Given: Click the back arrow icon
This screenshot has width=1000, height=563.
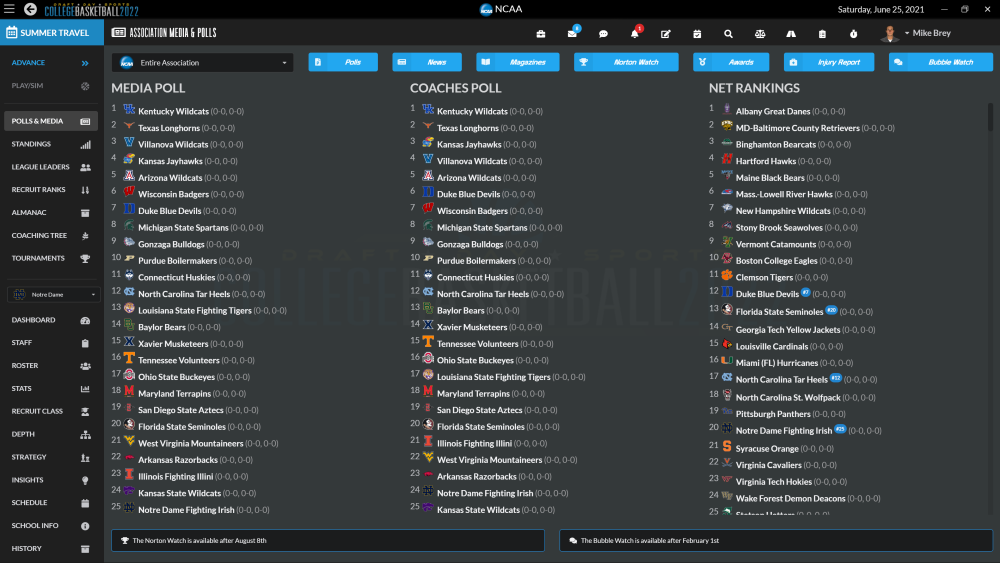Looking at the screenshot, I should coord(30,9).
